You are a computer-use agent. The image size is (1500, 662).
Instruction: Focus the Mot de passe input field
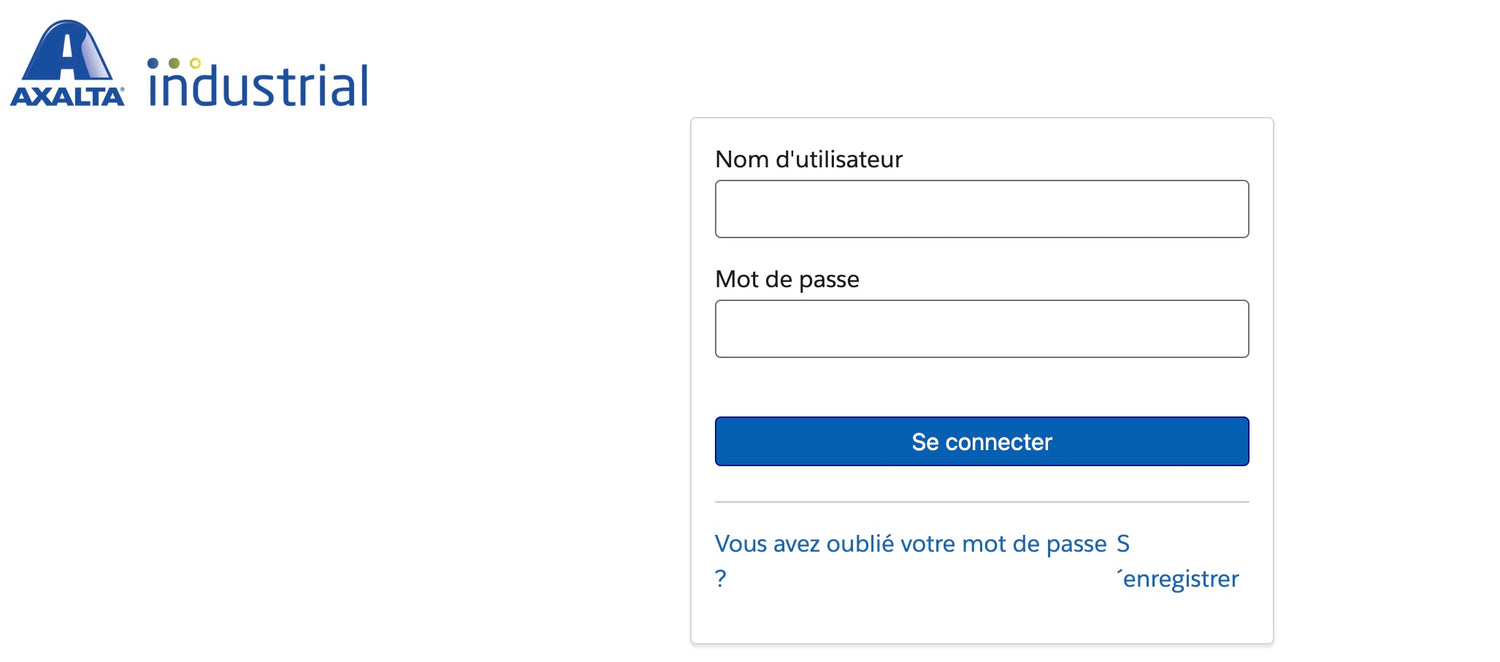click(x=981, y=329)
